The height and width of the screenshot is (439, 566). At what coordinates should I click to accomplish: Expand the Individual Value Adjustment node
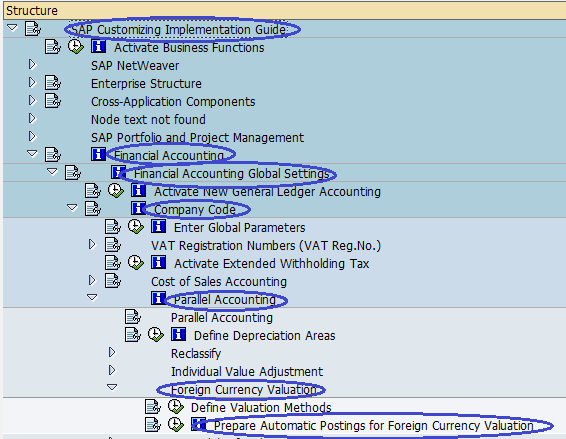click(112, 370)
